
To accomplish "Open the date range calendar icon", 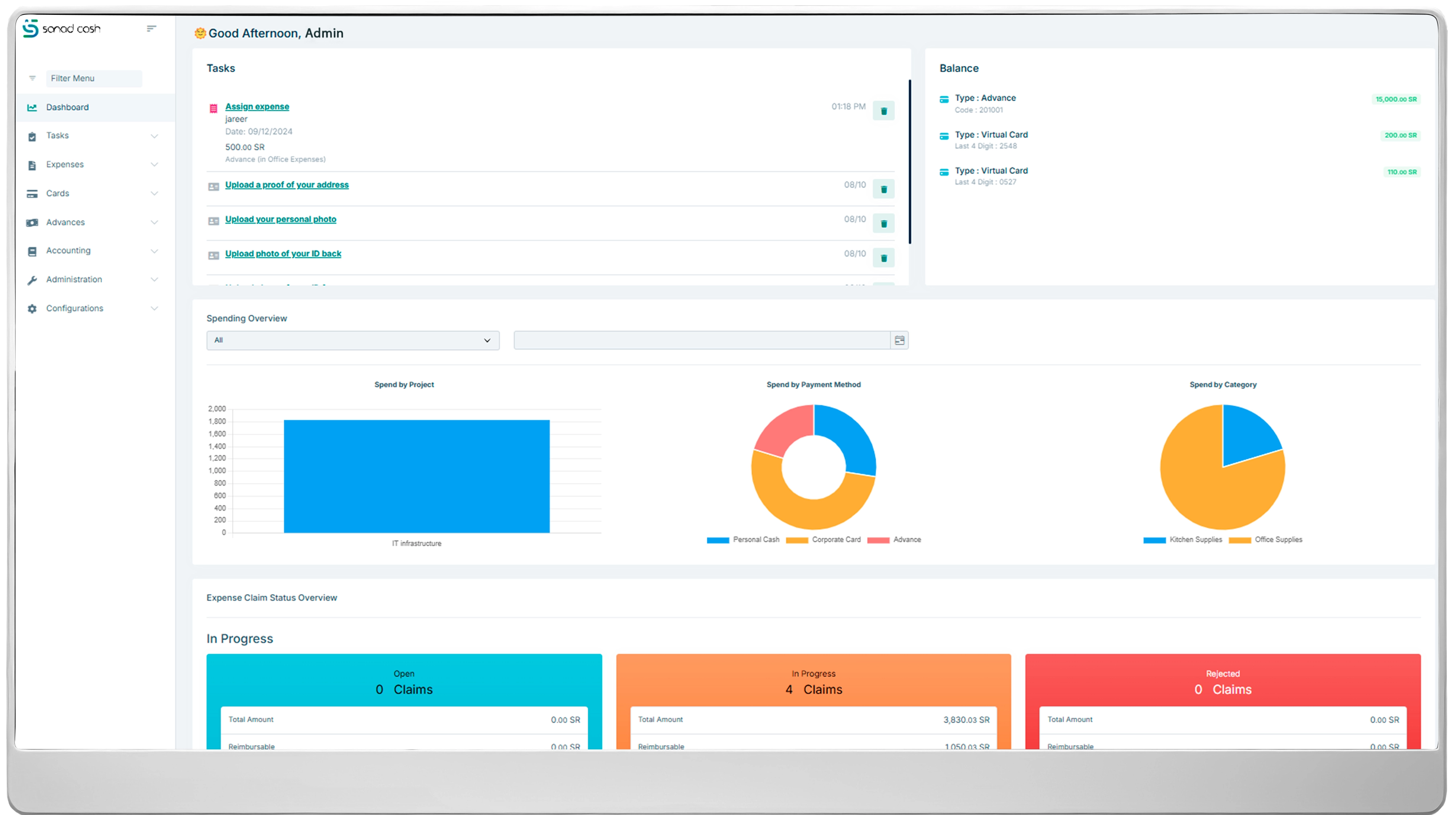I will (x=899, y=340).
